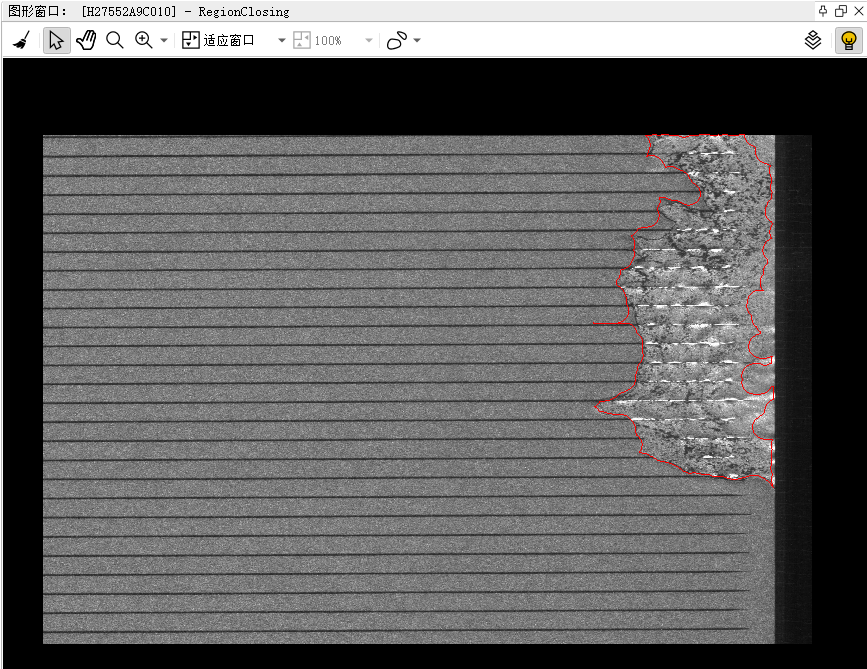Select the magnifier glass tool
Image resolution: width=867 pixels, height=669 pixels.
point(115,41)
